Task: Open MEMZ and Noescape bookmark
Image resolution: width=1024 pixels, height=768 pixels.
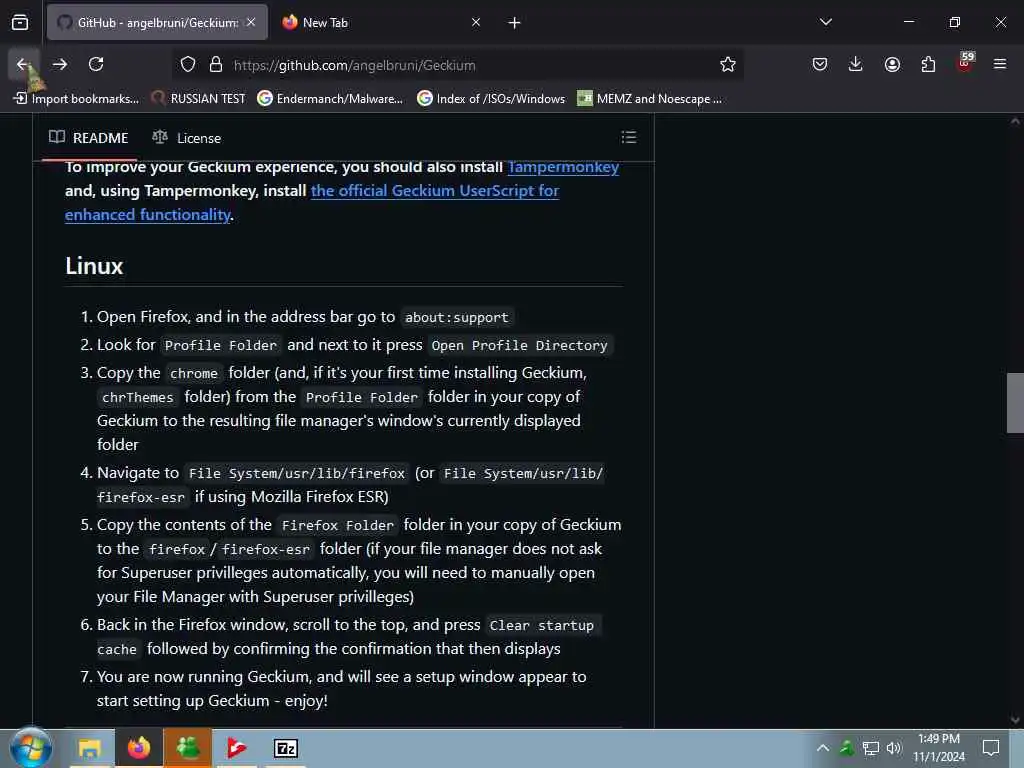Action: [650, 99]
